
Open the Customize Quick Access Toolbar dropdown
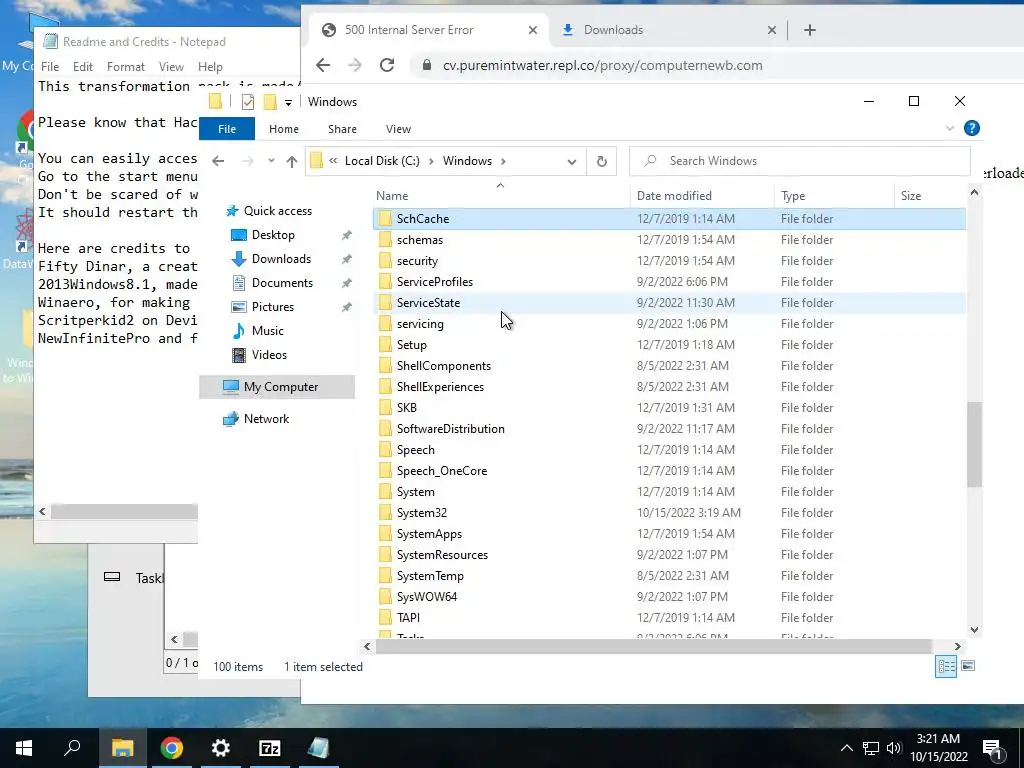coord(288,103)
